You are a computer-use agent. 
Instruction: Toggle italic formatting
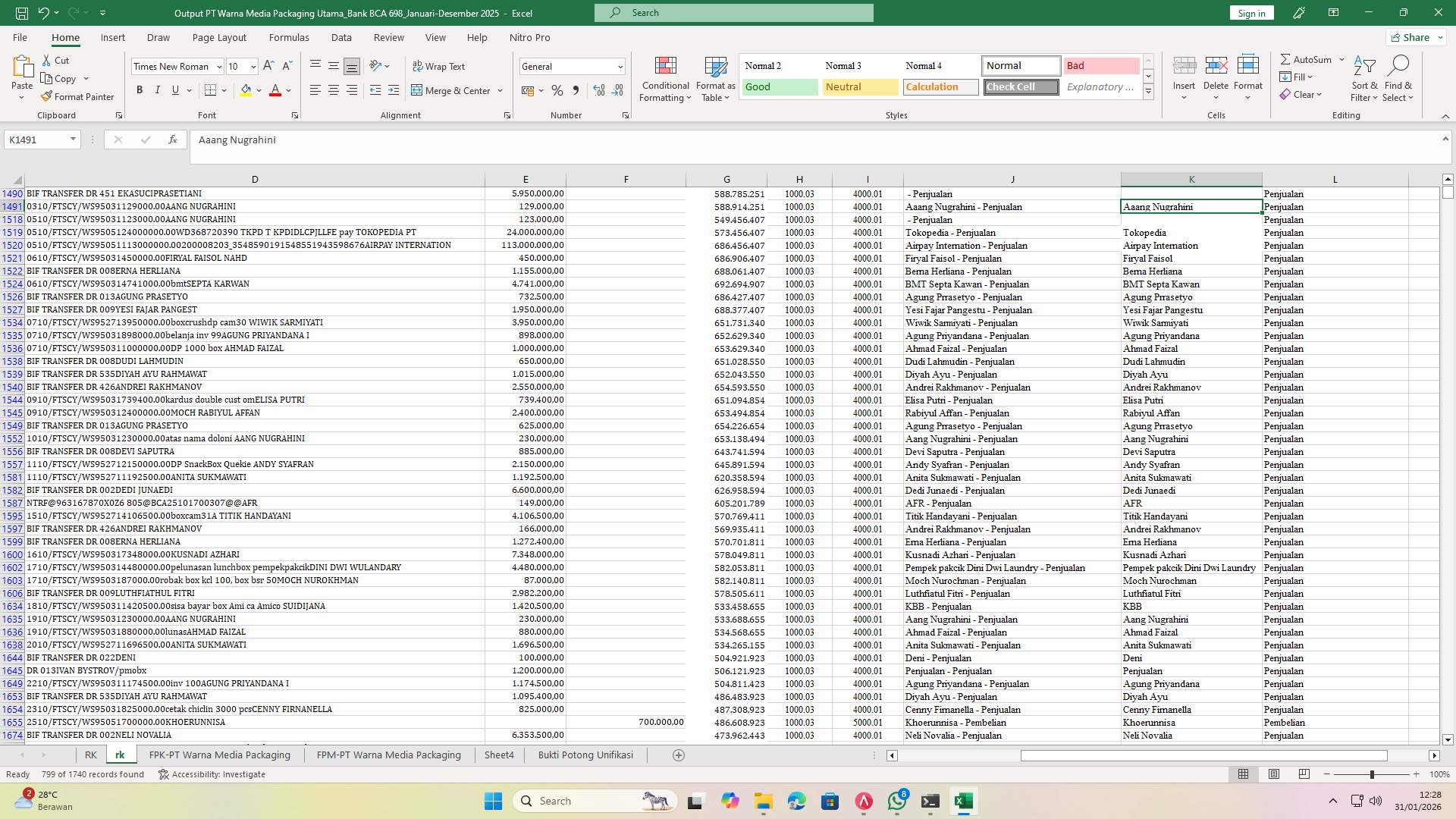[158, 90]
